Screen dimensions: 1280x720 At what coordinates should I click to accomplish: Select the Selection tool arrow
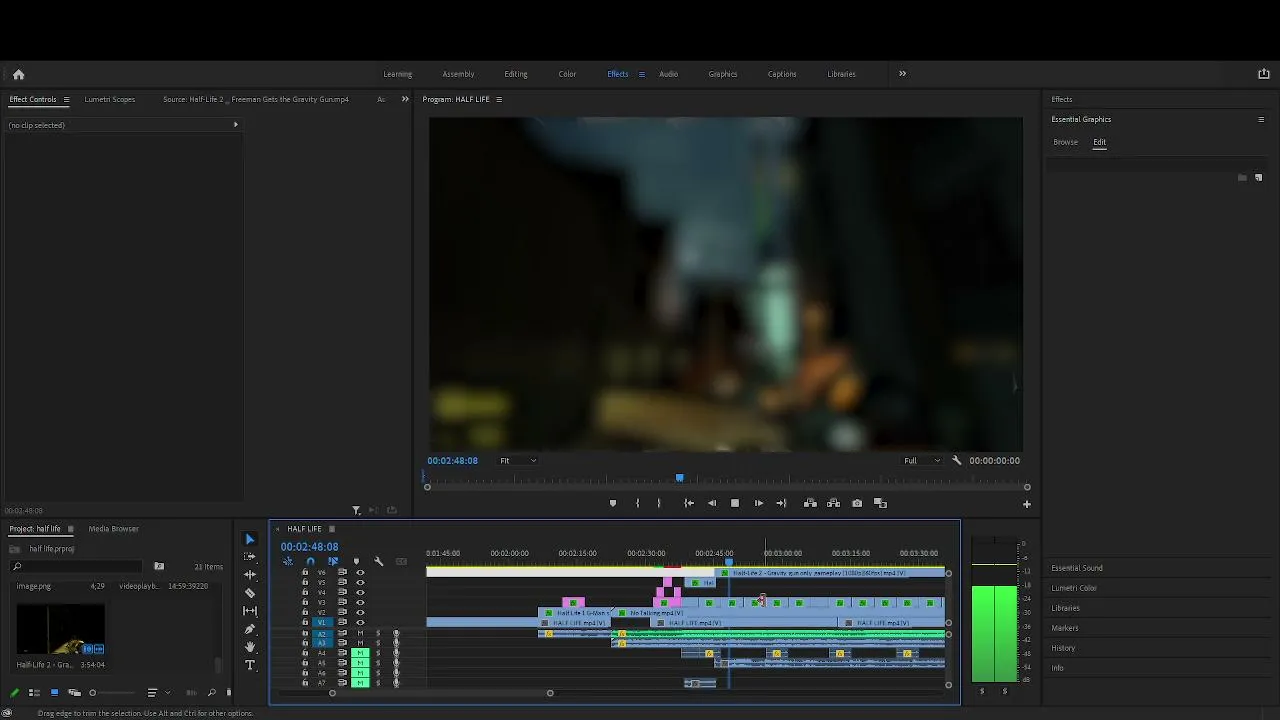(250, 539)
